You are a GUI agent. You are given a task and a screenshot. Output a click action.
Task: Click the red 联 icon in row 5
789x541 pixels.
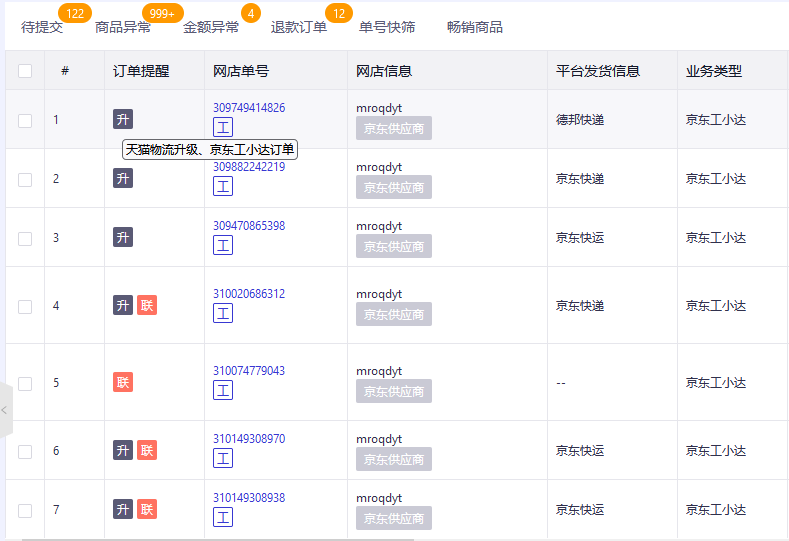(x=123, y=382)
